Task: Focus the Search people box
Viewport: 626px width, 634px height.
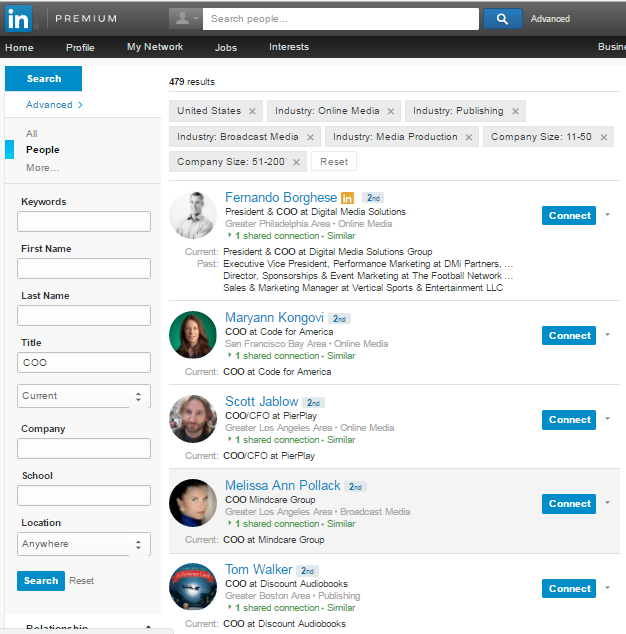Action: click(x=340, y=19)
